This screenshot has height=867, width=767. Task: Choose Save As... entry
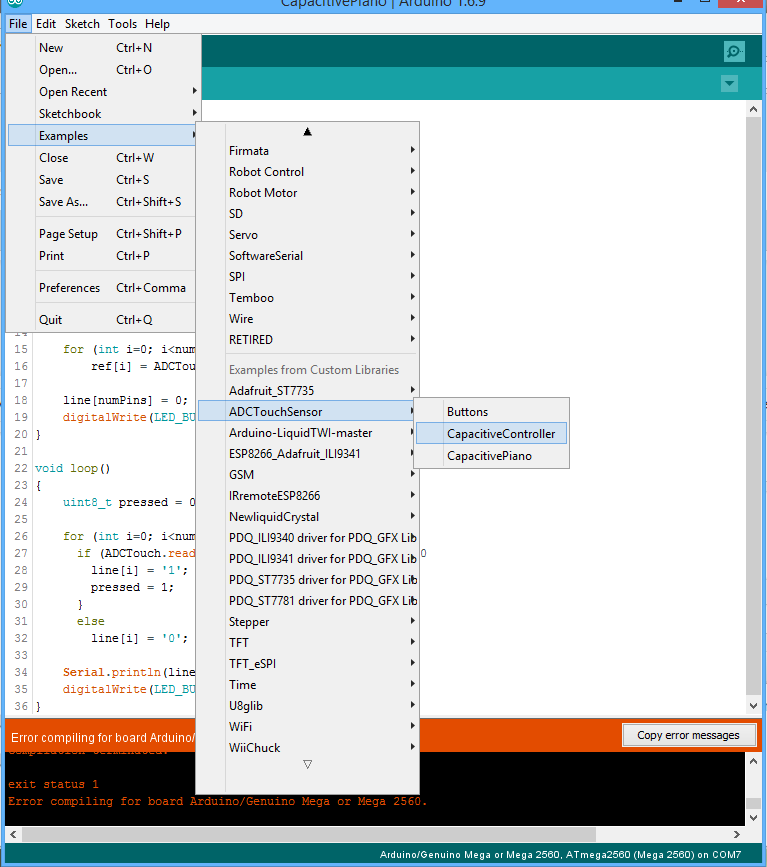(103, 202)
